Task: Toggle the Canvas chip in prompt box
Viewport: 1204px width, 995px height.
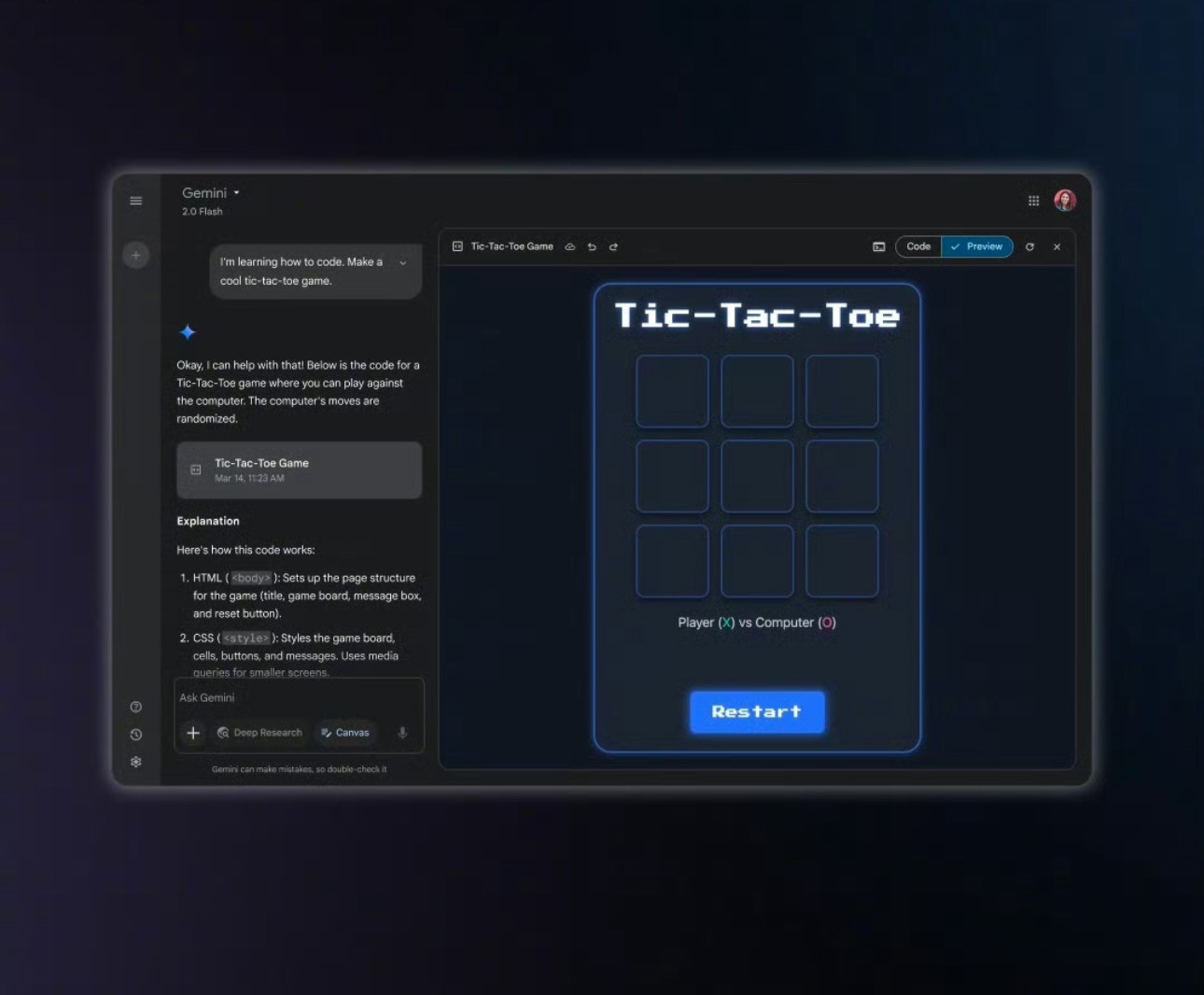Action: pos(345,733)
